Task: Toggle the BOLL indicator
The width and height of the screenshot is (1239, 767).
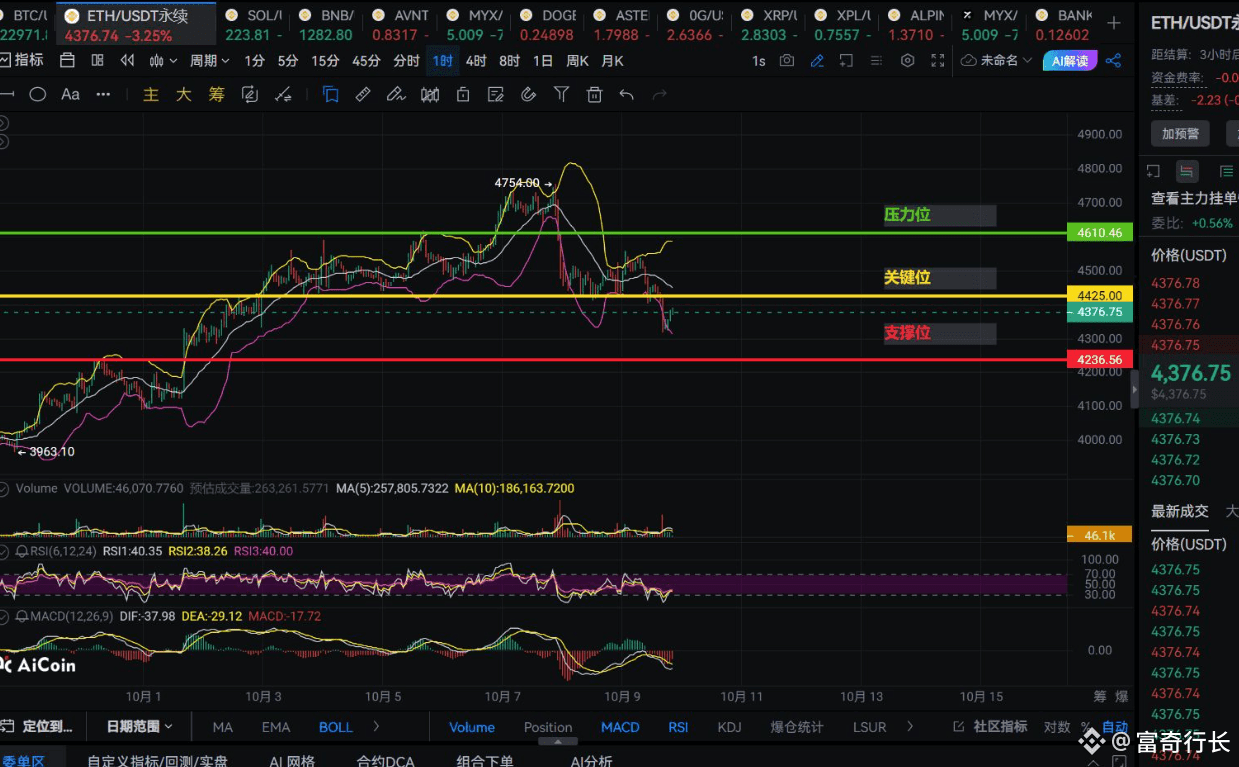Action: click(335, 727)
